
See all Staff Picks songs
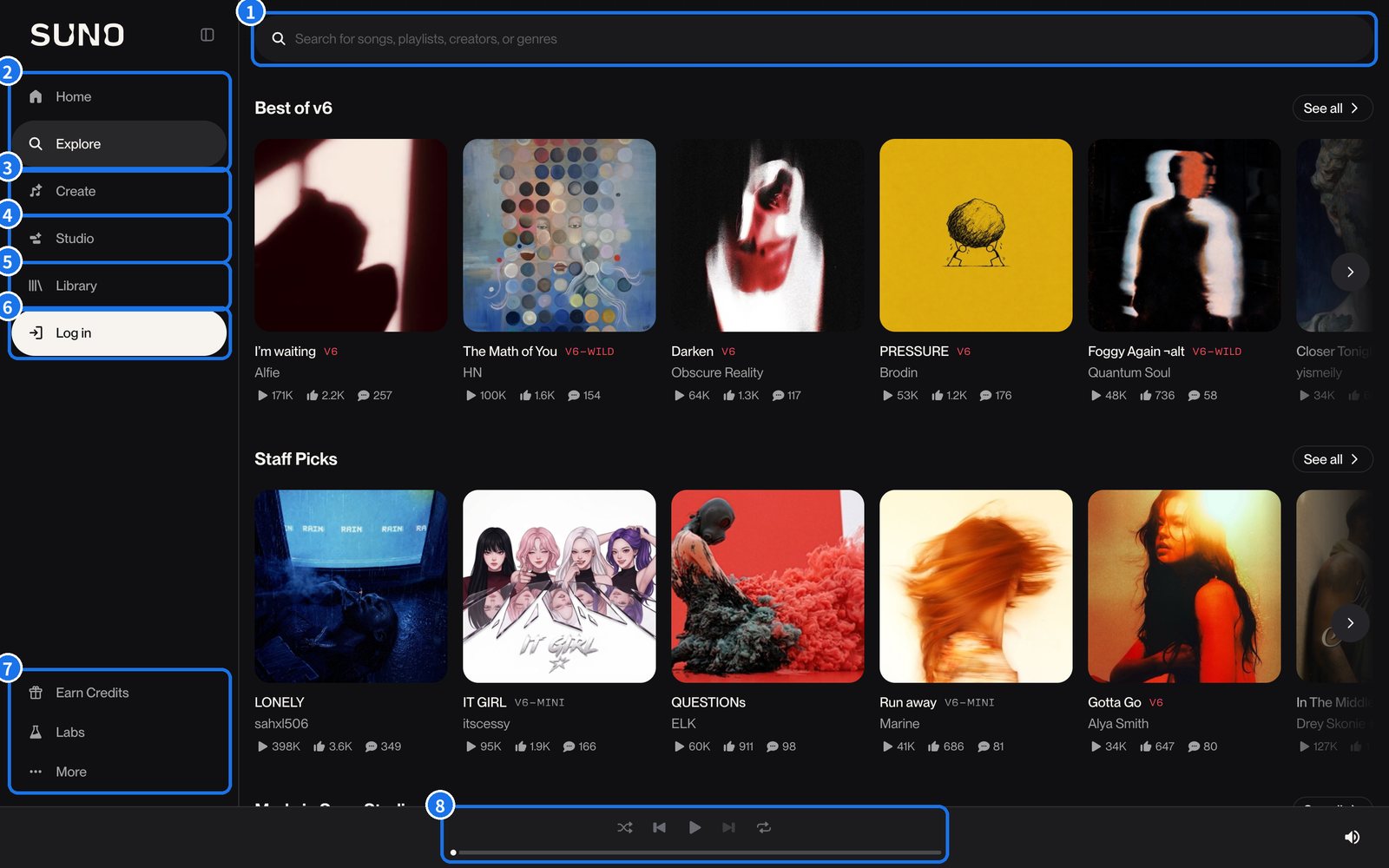click(1332, 459)
